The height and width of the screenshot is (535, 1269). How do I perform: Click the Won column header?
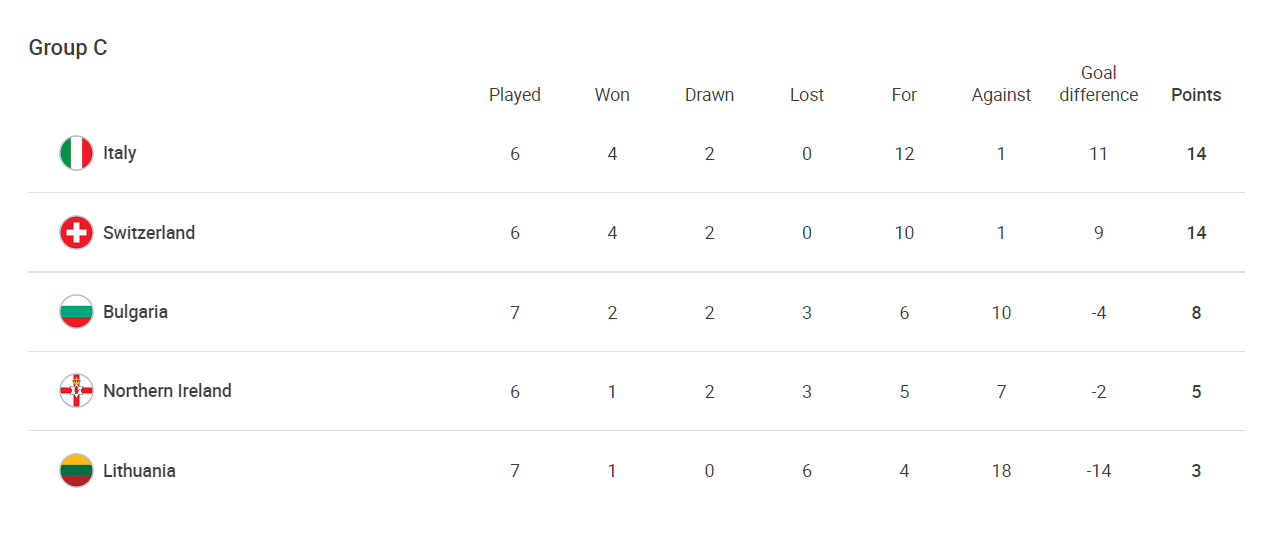612,95
